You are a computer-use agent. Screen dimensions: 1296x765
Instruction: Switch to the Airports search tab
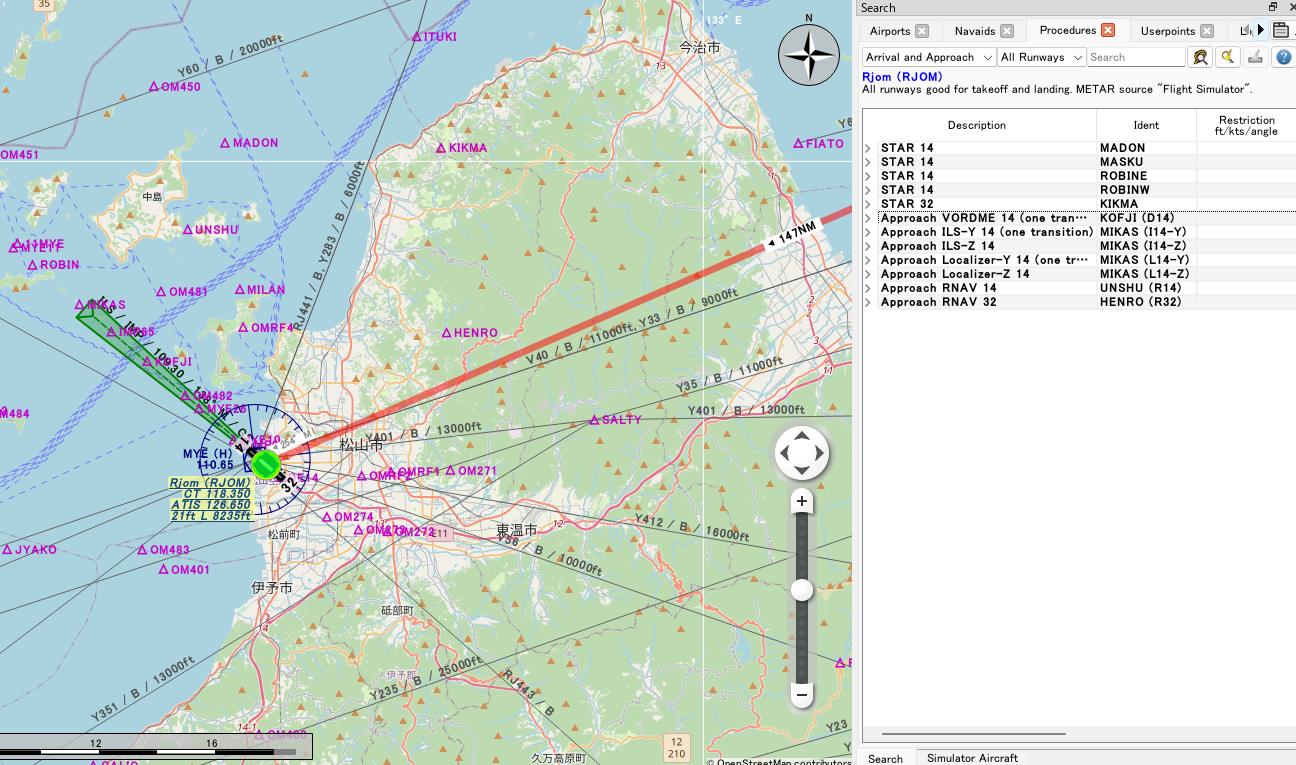[890, 31]
